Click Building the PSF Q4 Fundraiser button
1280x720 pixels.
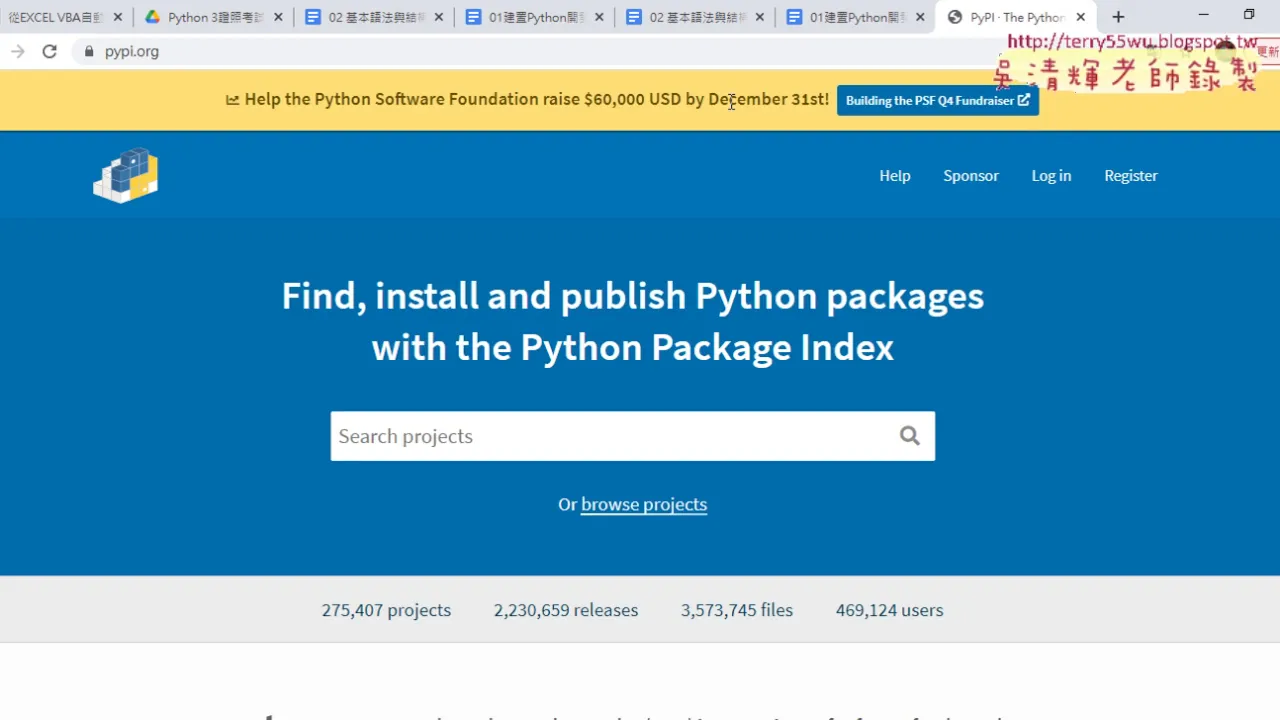tap(938, 100)
